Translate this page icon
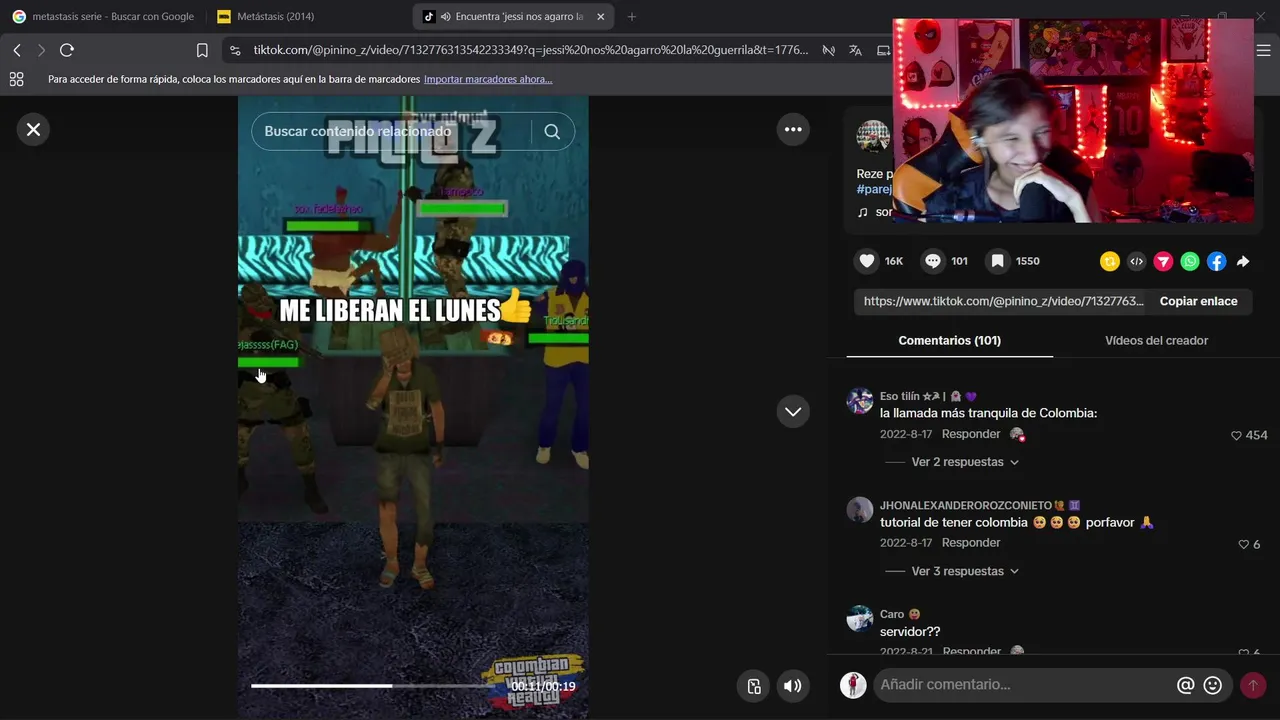Screen dimensions: 1280x720 point(855,50)
